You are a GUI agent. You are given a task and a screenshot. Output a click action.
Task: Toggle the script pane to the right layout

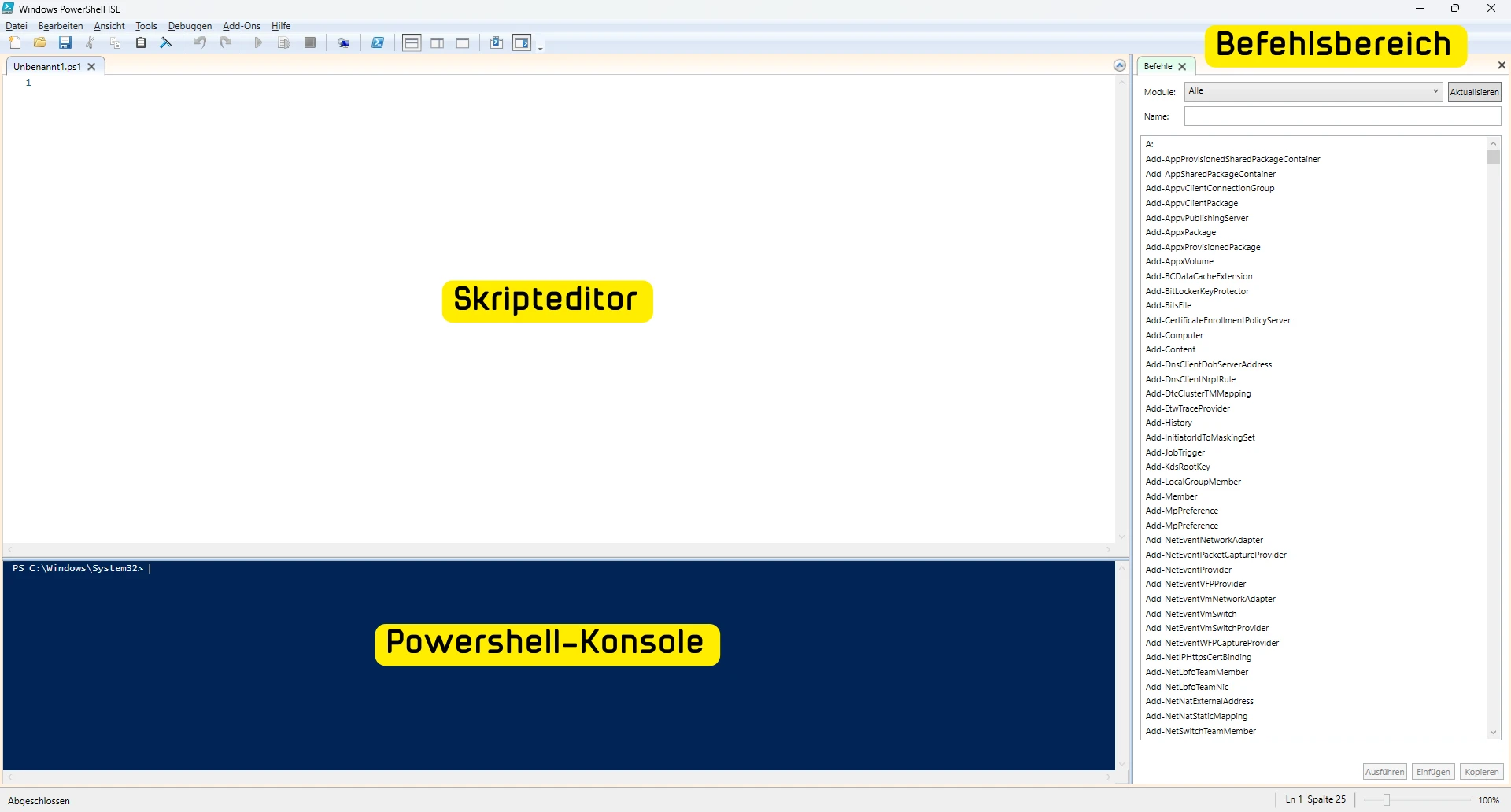click(437, 42)
